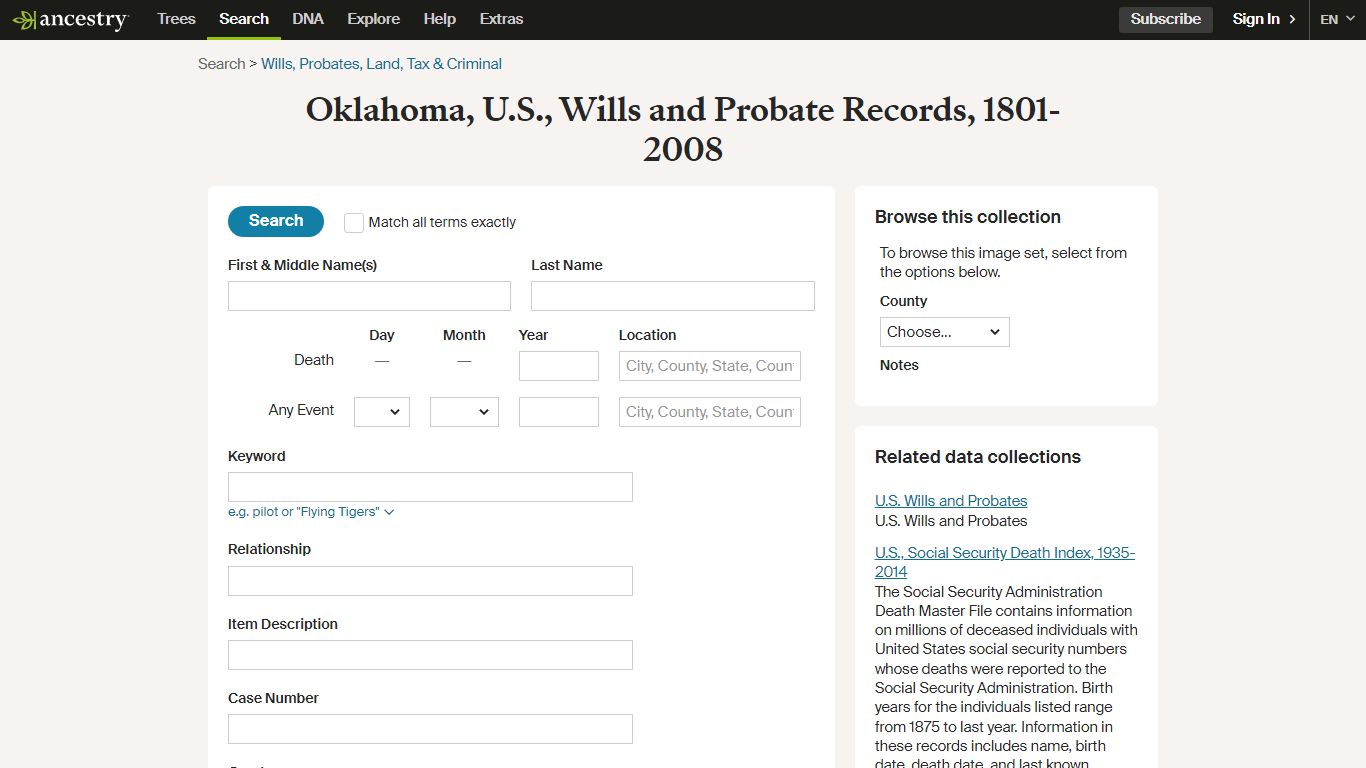Expand the e.g. pilot or "Flying Tigers" hint
Viewport: 1366px width, 768px height.
(311, 512)
